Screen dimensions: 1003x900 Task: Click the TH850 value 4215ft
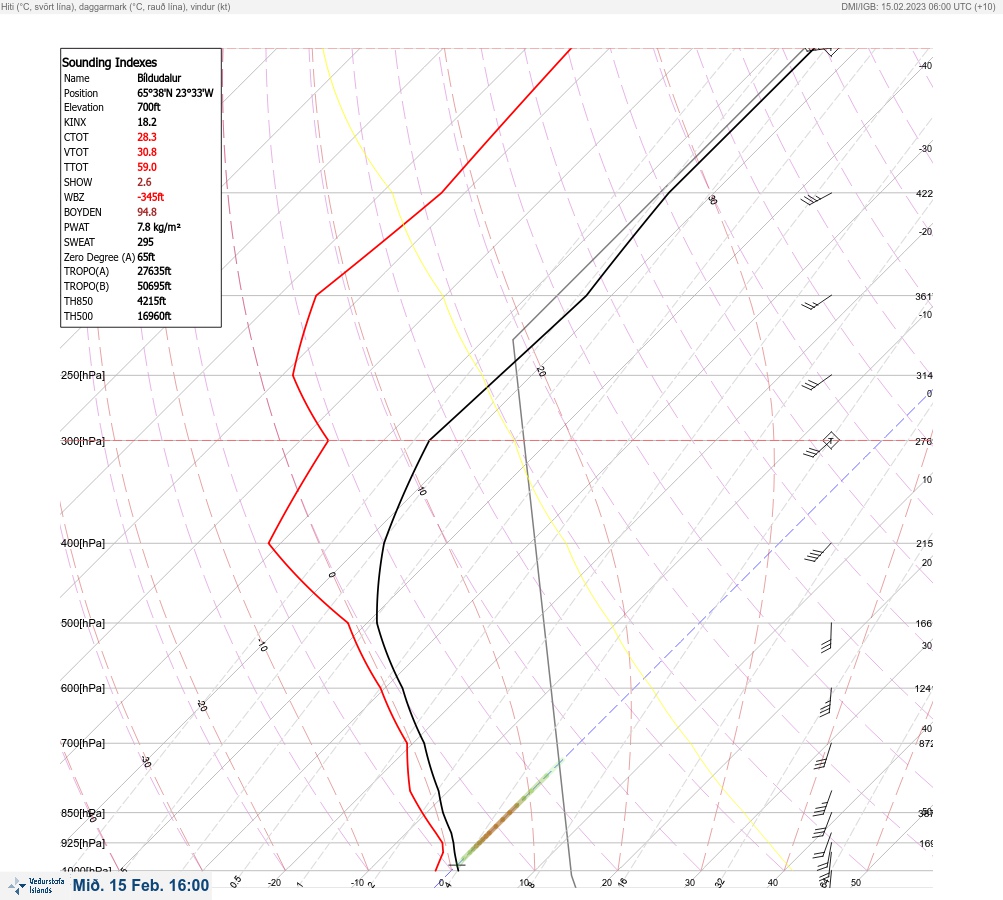[x=152, y=301]
